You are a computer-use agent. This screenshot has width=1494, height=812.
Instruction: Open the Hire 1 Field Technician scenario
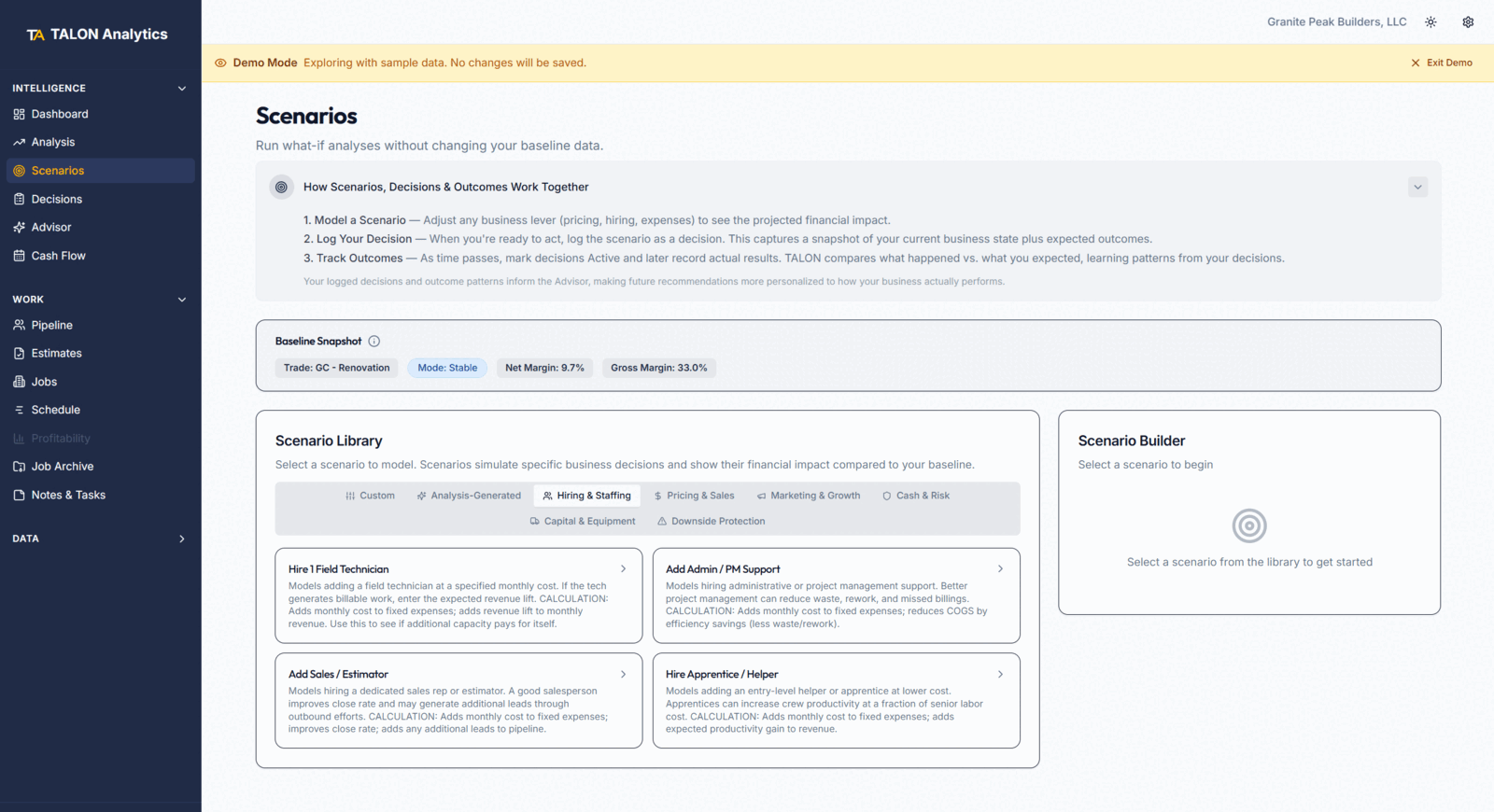[x=458, y=595]
